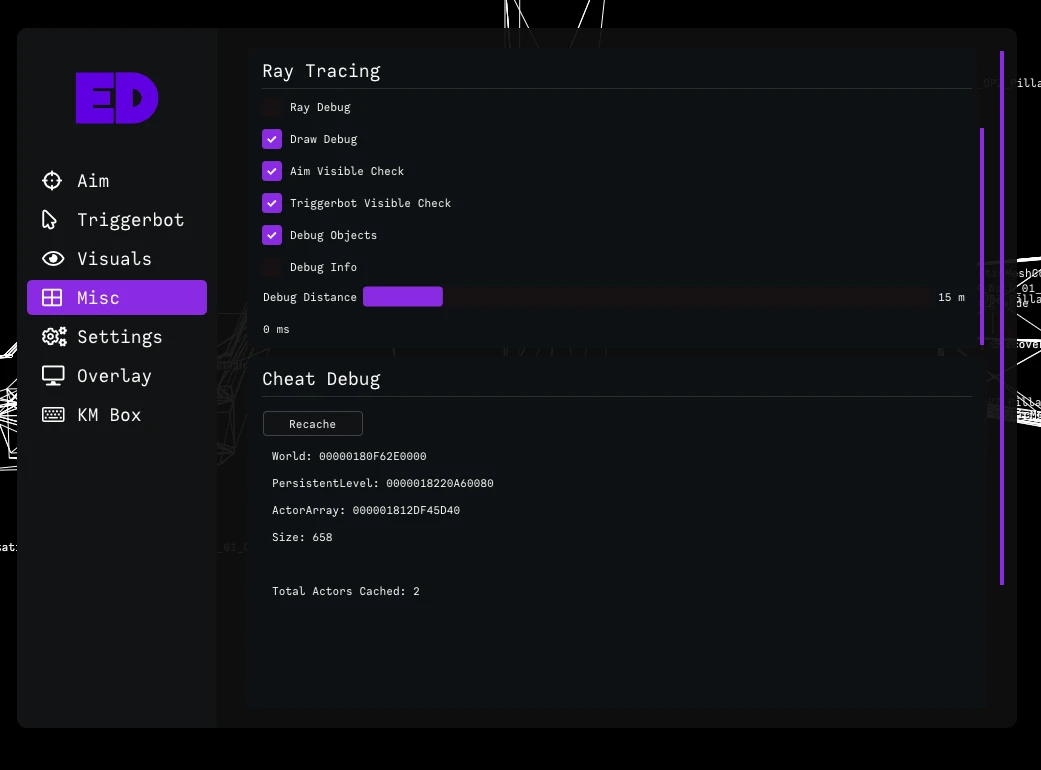1041x770 pixels.
Task: Click the Ray Tracing section's inner scrollbar
Action: [982, 236]
